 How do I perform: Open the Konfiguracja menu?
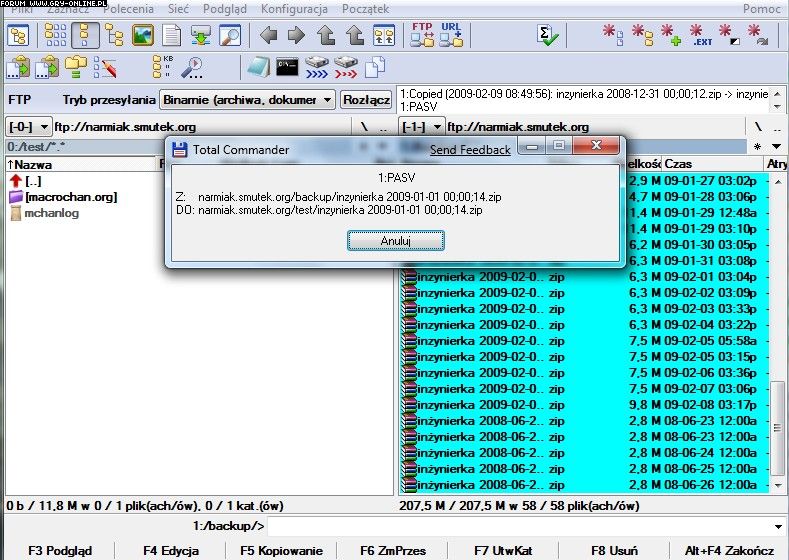tap(294, 8)
